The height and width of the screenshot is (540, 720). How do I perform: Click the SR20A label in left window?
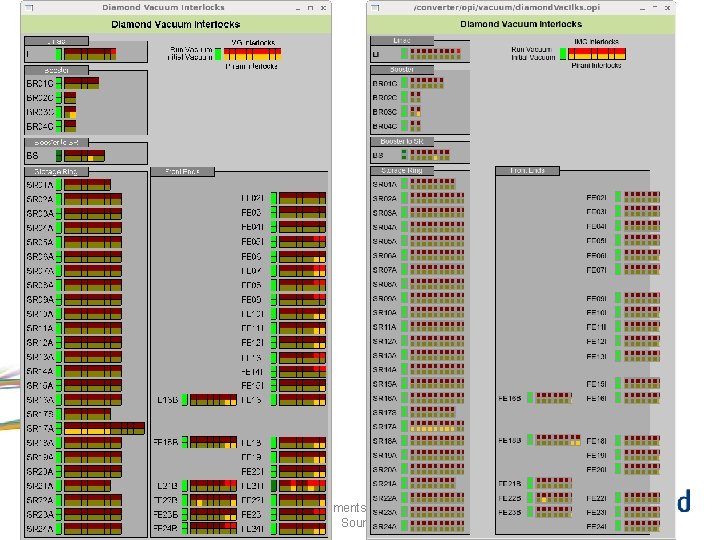click(x=40, y=472)
